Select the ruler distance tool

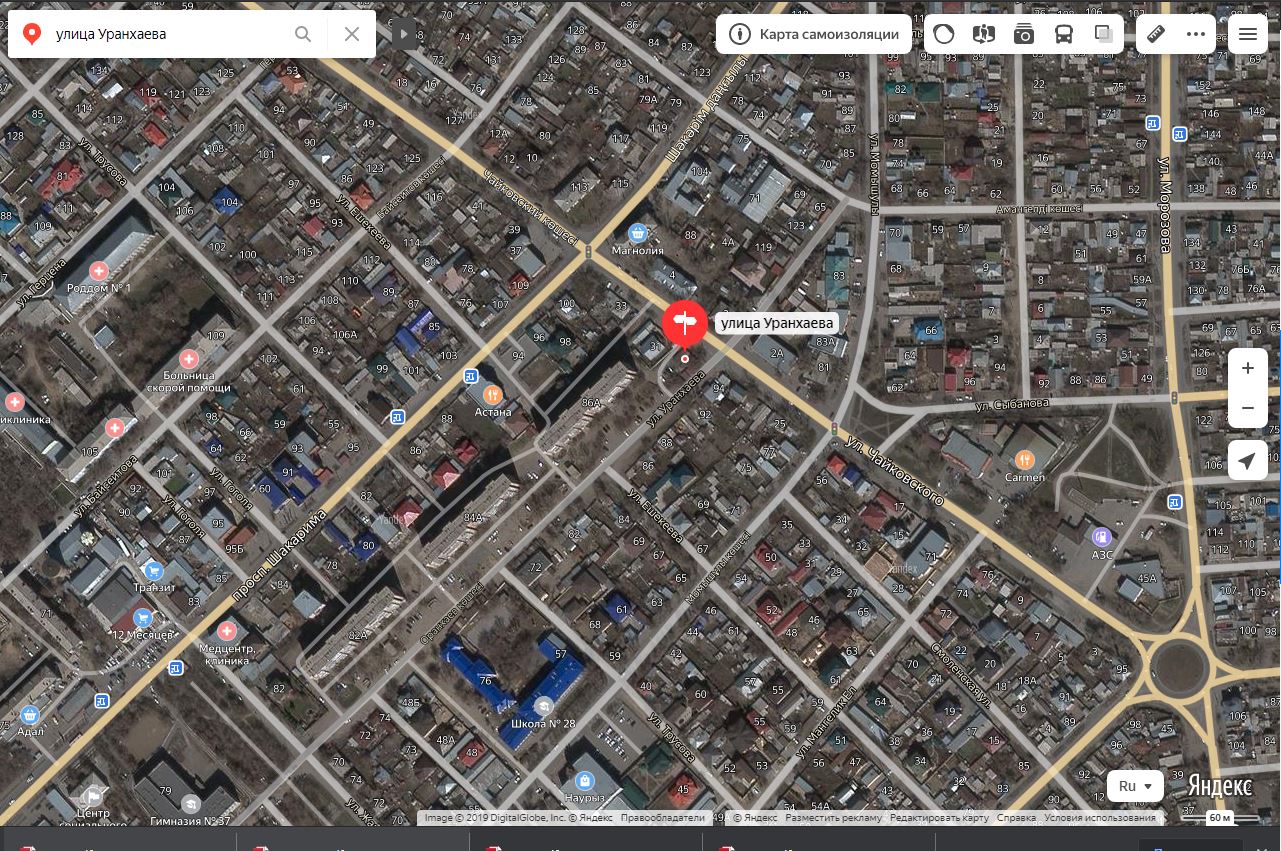pyautogui.click(x=1156, y=34)
